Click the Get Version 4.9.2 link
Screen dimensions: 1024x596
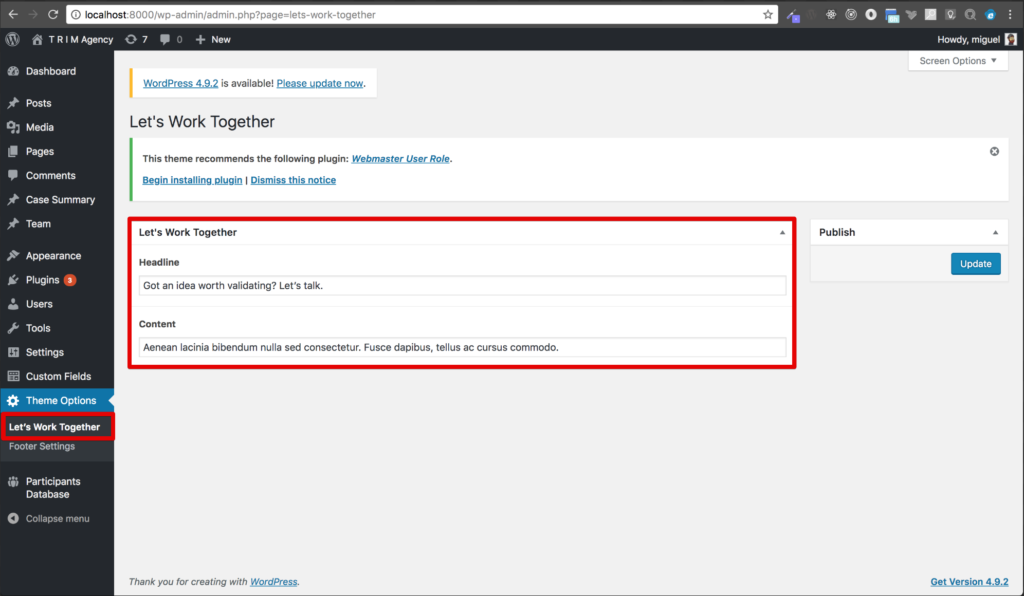click(x=969, y=582)
